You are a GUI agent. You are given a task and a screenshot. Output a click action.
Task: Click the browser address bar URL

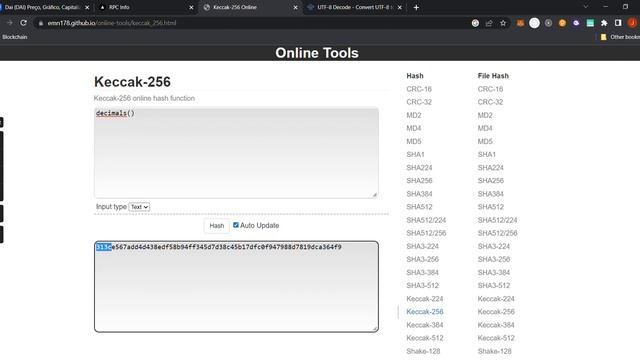[112, 23]
